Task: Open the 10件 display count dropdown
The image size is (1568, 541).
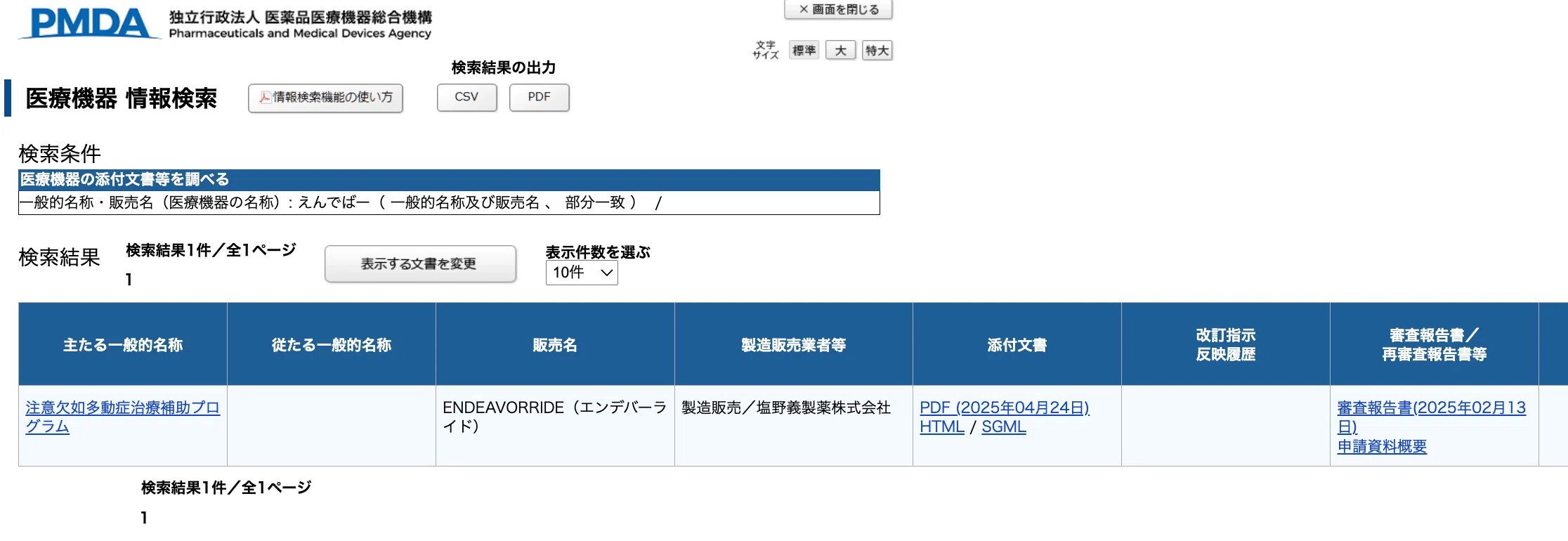Action: (582, 273)
